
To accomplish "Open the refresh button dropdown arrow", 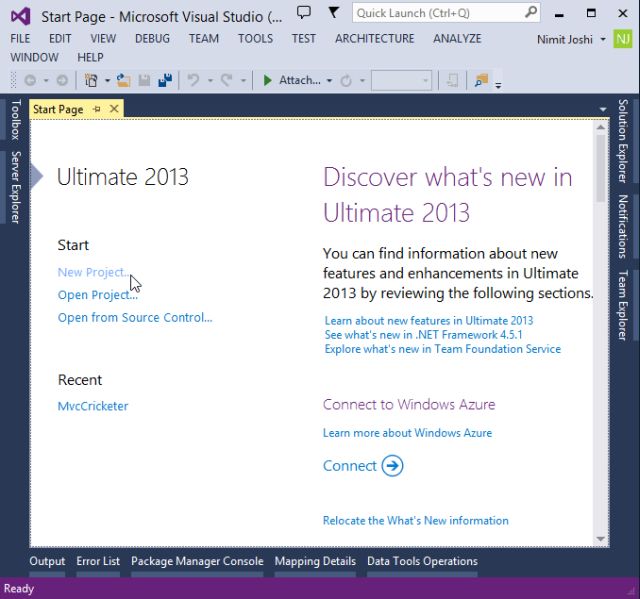I will (x=362, y=80).
